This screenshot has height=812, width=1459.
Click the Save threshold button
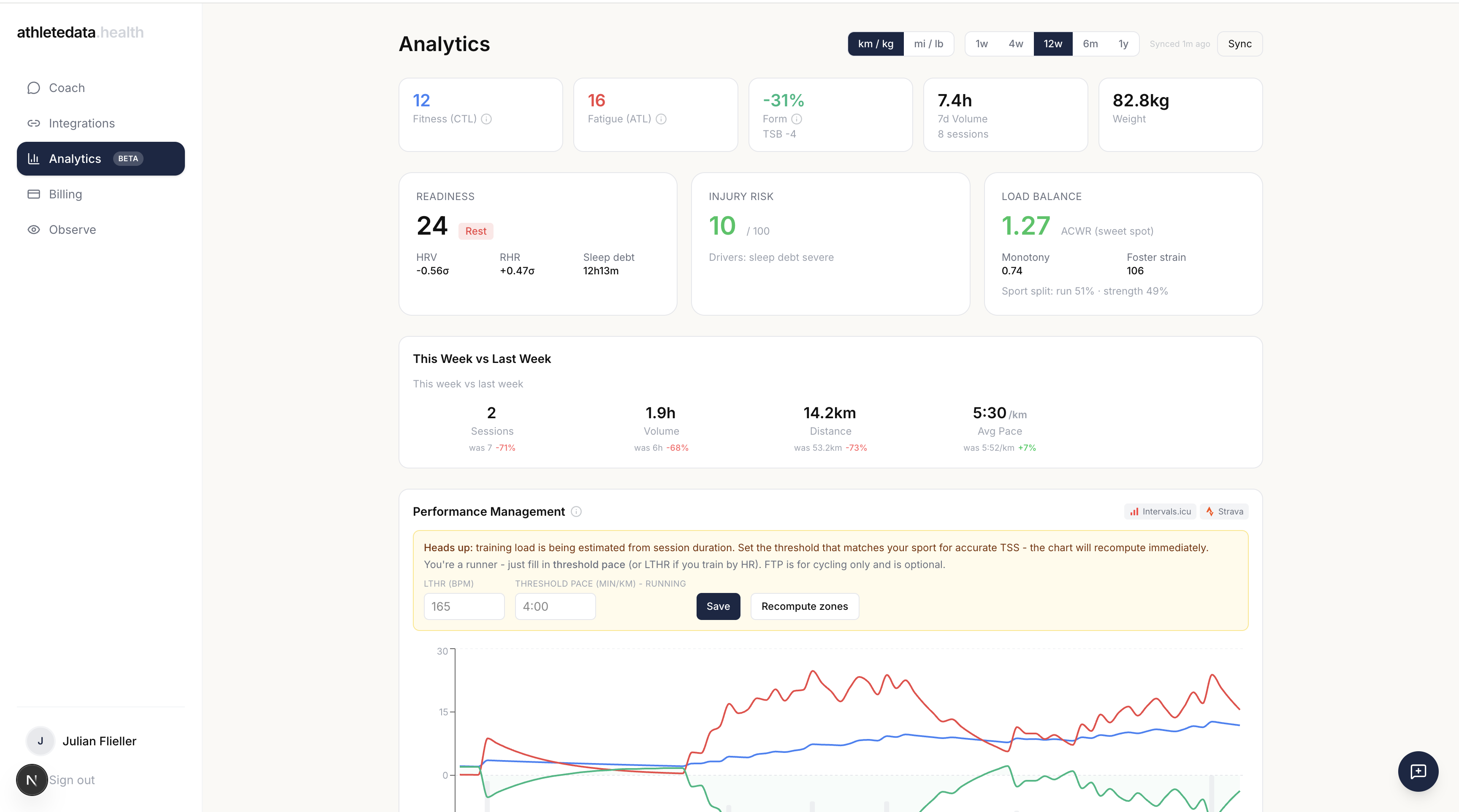(718, 606)
